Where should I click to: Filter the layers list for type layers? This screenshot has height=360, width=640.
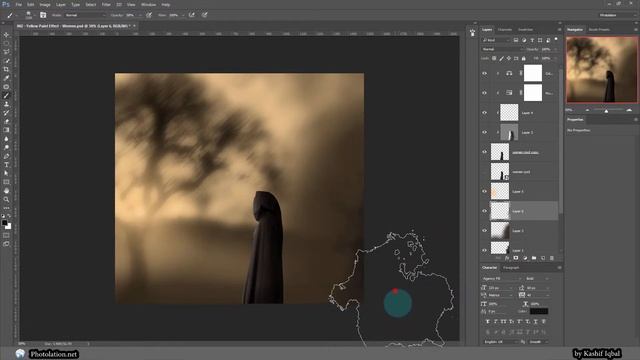532,40
